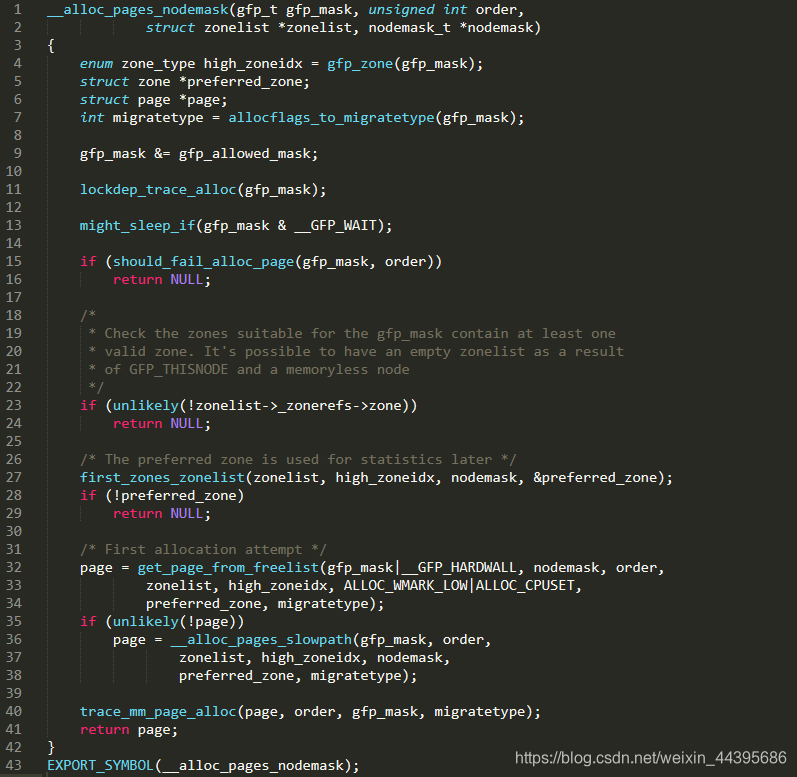Click line number 15 in gutter
The image size is (797, 777).
point(14,261)
